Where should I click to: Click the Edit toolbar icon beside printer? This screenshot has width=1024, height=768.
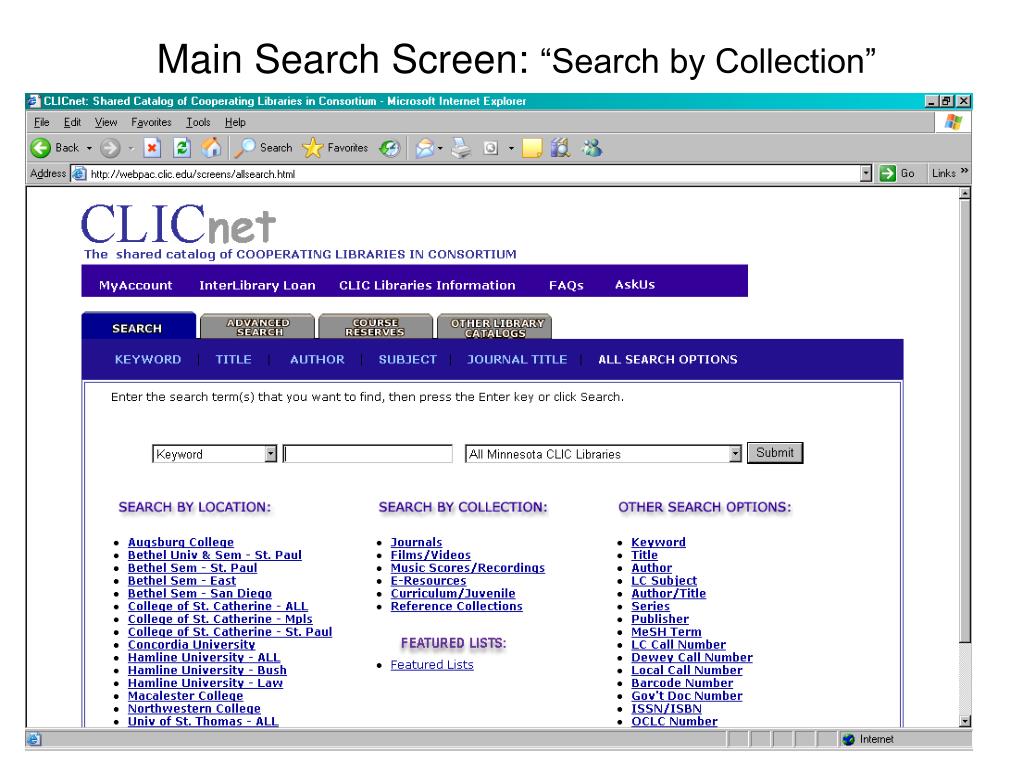coord(491,148)
